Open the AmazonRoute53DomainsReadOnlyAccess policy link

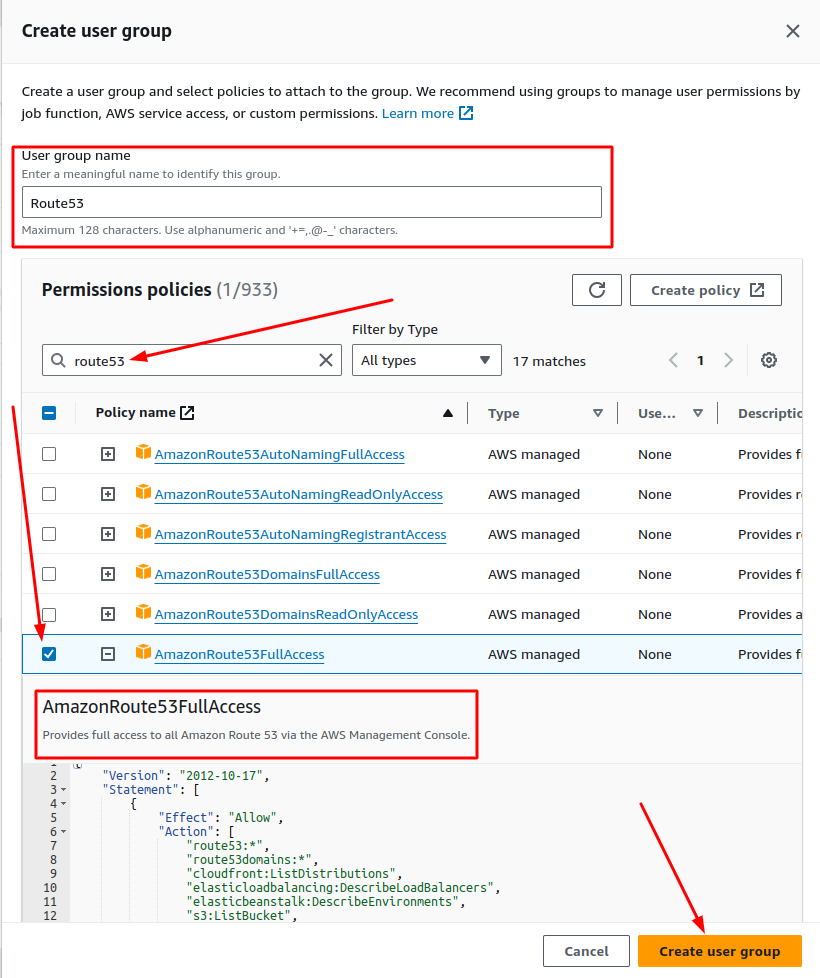click(x=286, y=614)
